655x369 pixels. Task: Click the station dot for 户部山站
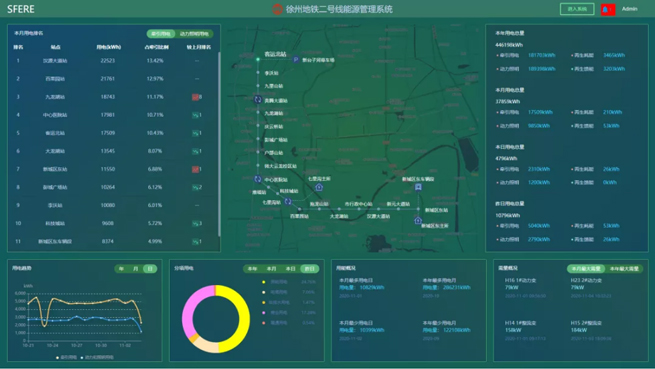click(258, 153)
